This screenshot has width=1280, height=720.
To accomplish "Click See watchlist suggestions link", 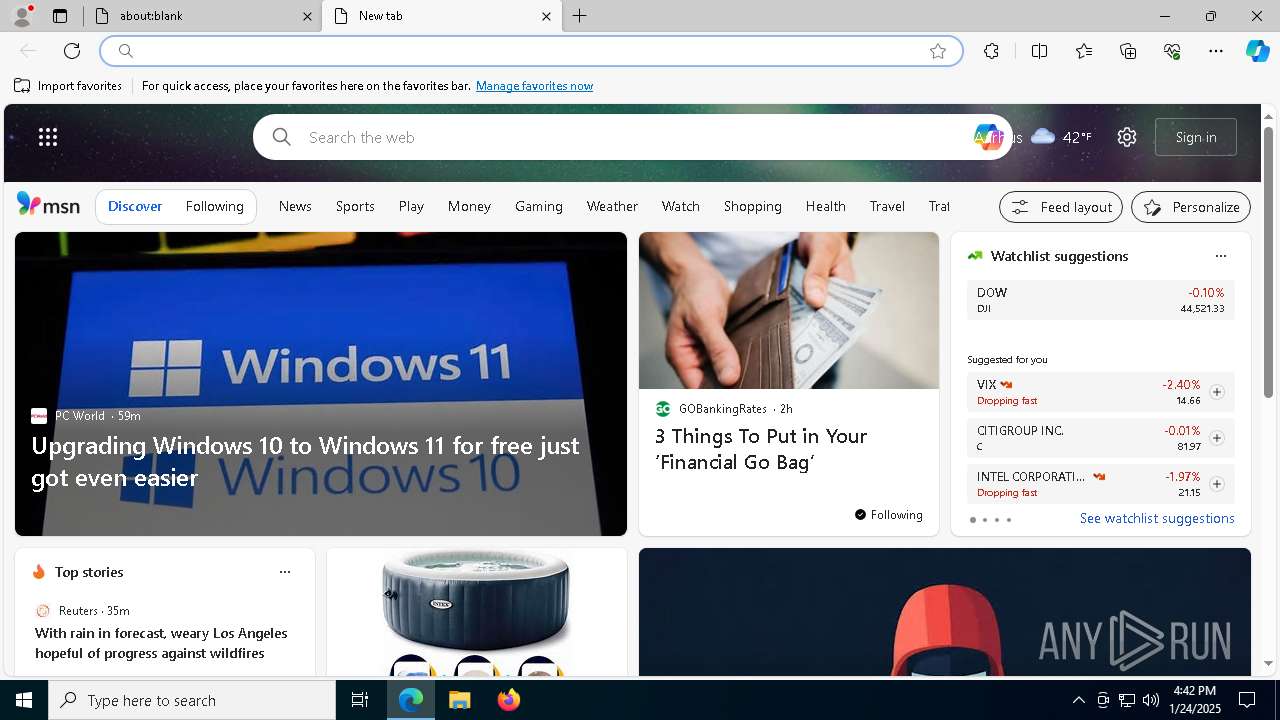I will pyautogui.click(x=1157, y=518).
